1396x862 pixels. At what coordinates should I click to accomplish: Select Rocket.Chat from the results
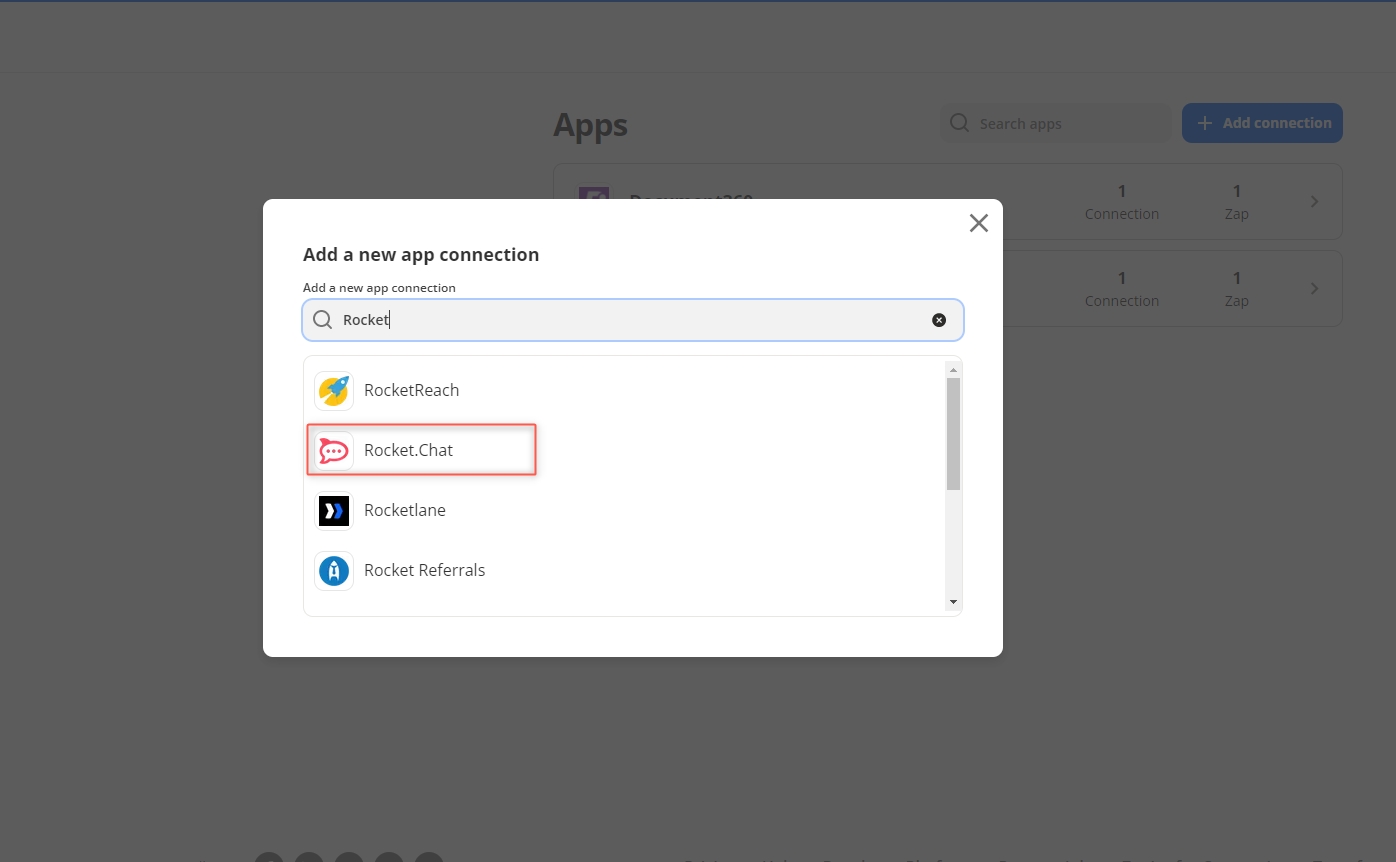coord(408,451)
